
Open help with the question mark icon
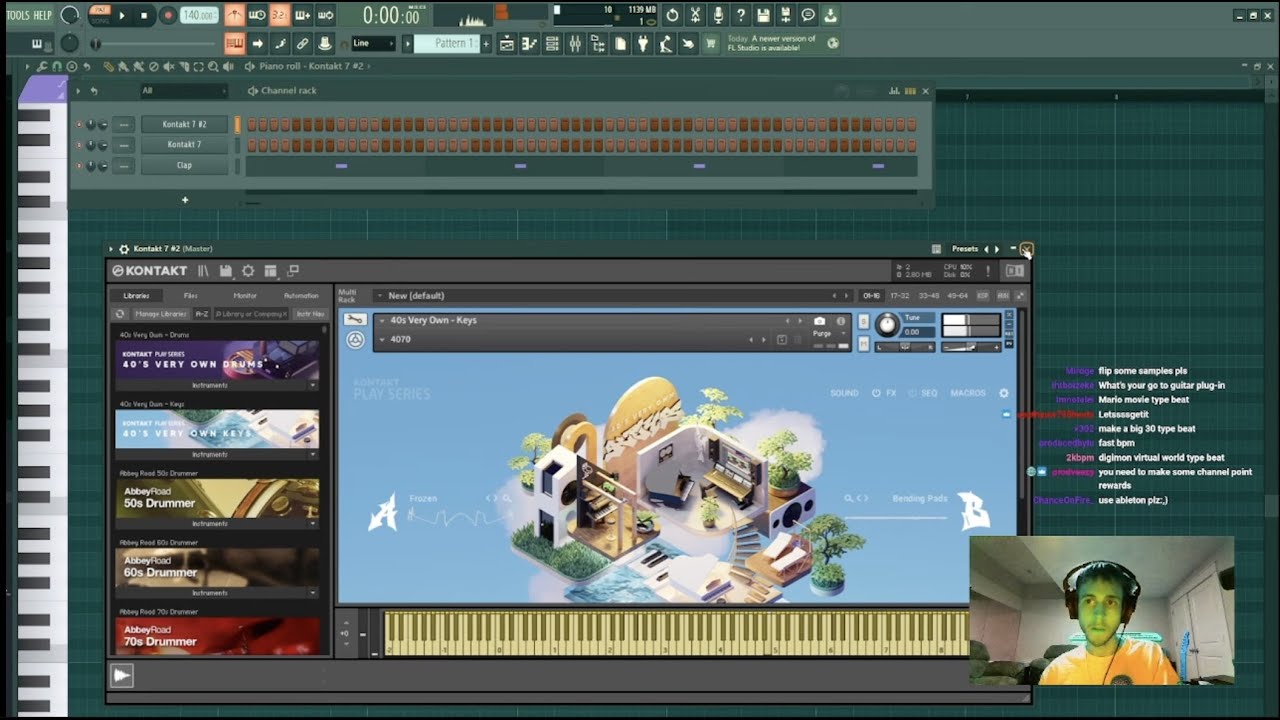point(741,15)
